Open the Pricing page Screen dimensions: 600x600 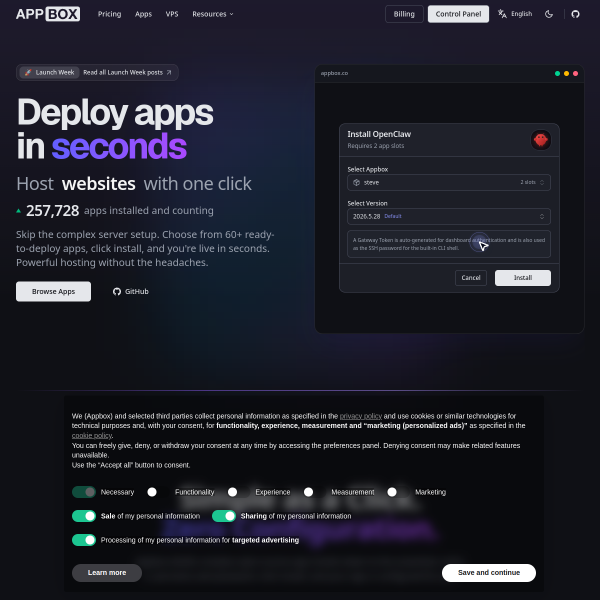(109, 14)
